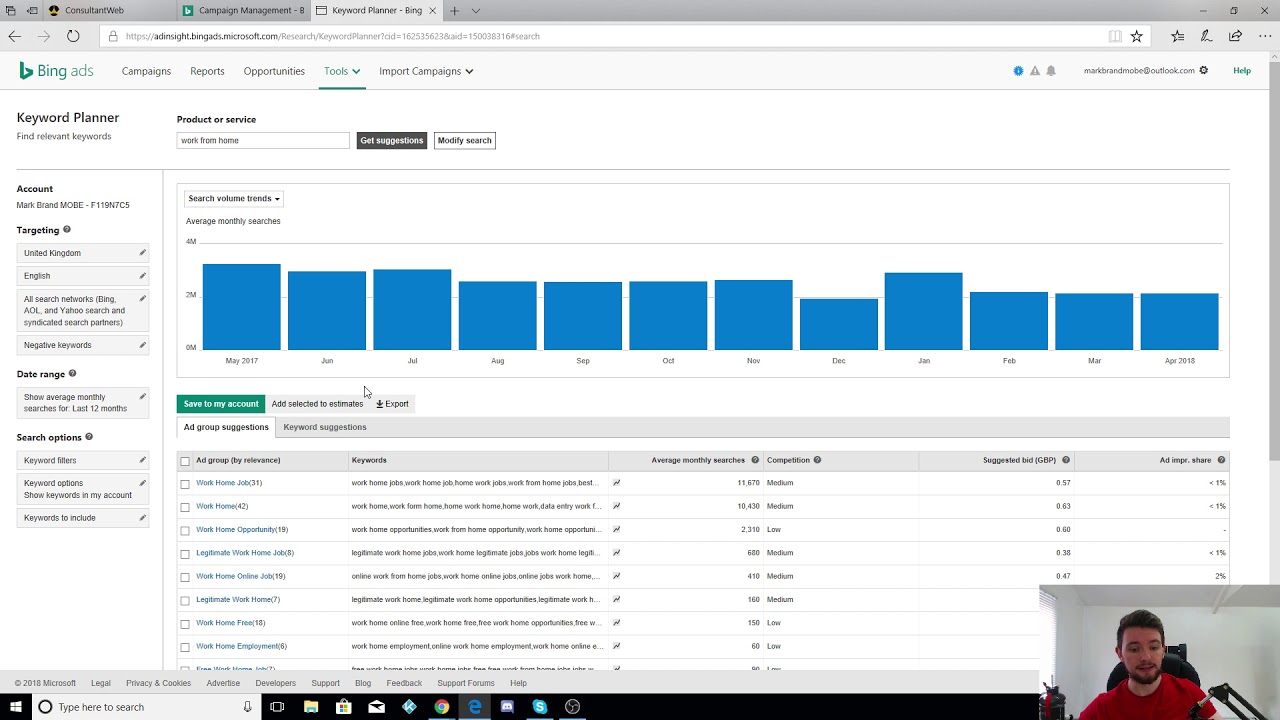Open Work Home Job(31) ad group link

pyautogui.click(x=229, y=483)
